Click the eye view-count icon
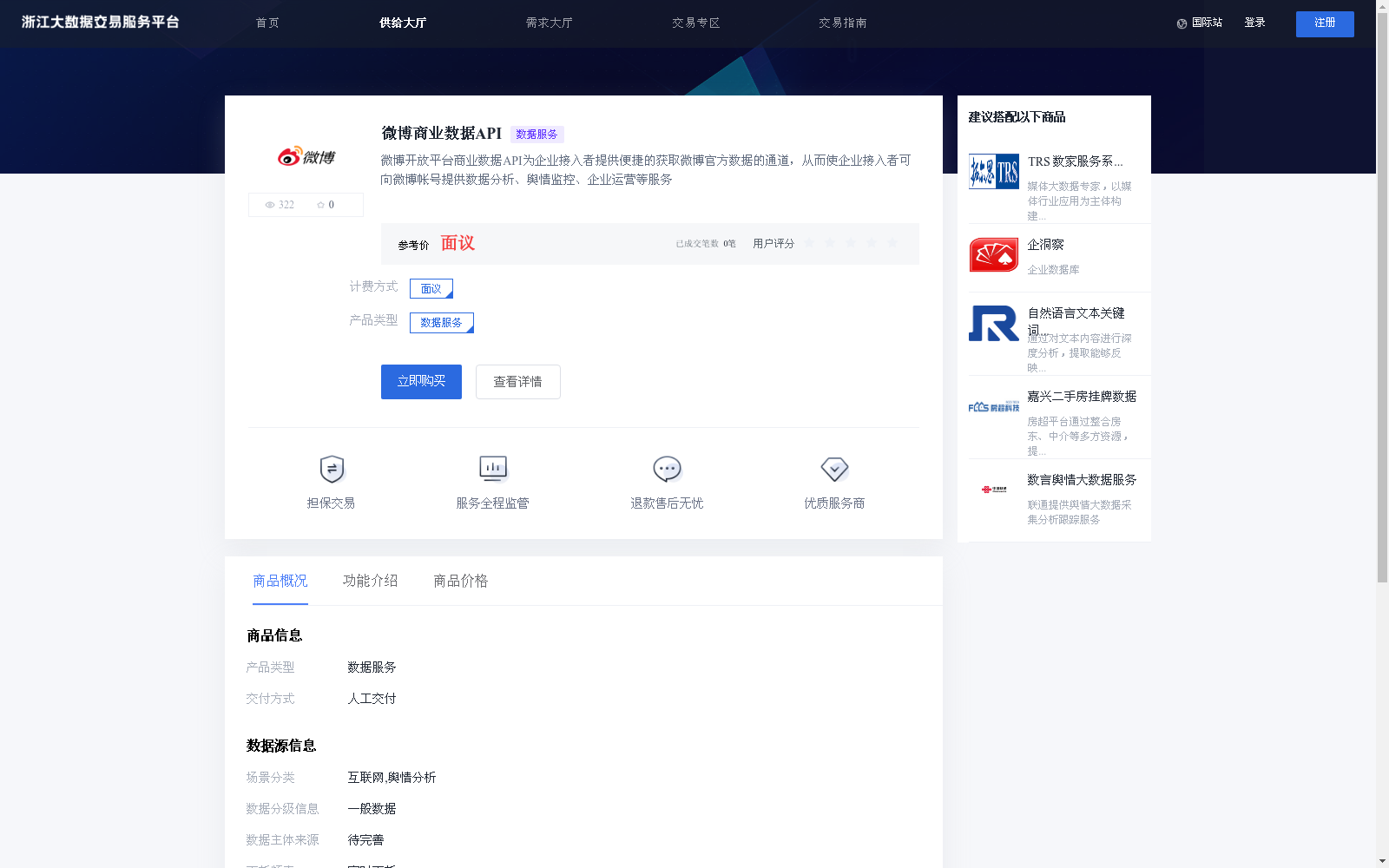The width and height of the screenshot is (1389, 868). click(270, 205)
